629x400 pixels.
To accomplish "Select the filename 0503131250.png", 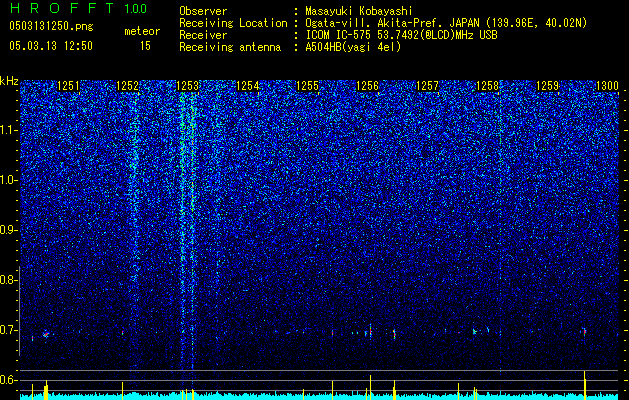I will tap(51, 26).
